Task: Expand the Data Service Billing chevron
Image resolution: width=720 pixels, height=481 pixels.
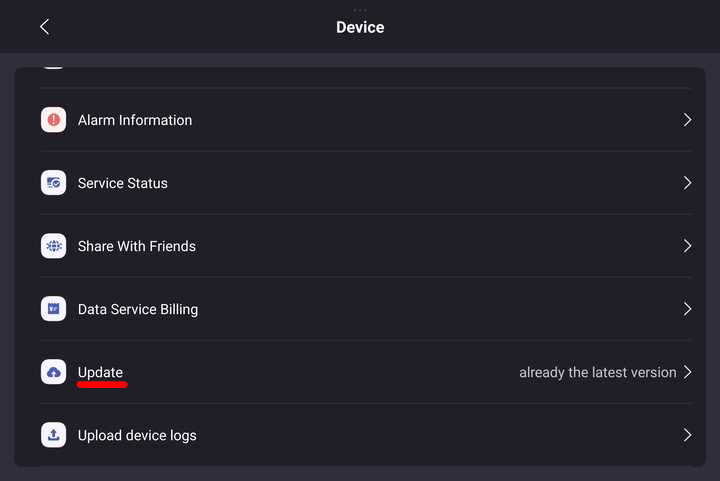Action: [x=687, y=309]
